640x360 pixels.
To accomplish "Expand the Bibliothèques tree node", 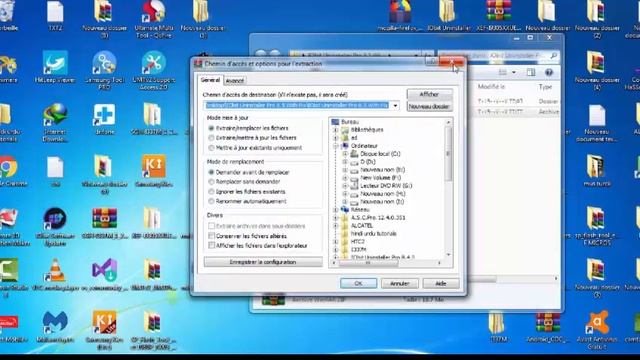I will [336, 130].
